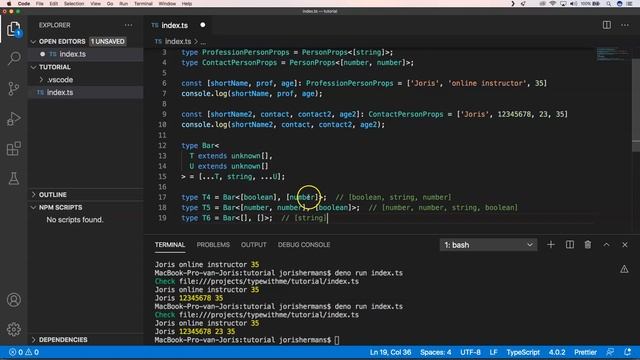This screenshot has height=360, width=640.
Task: Open the terminal selector dropdown 1: bash
Action: (488, 244)
